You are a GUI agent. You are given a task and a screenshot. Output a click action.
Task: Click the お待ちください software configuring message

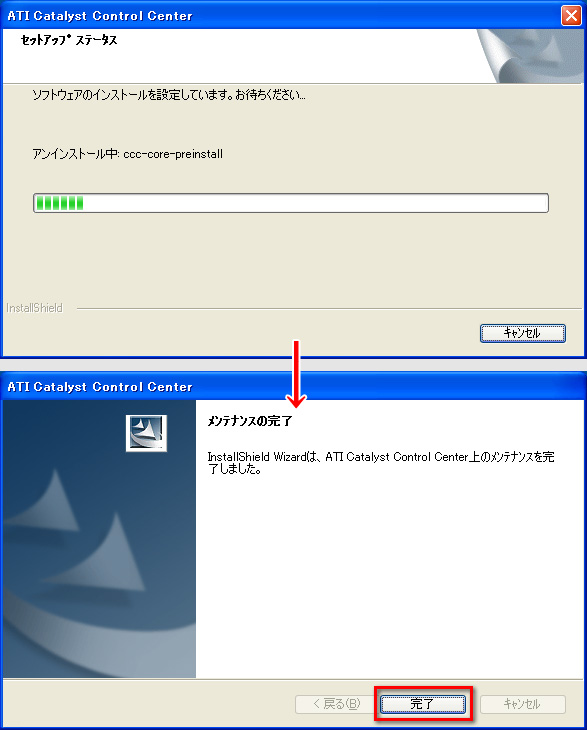pos(169,95)
